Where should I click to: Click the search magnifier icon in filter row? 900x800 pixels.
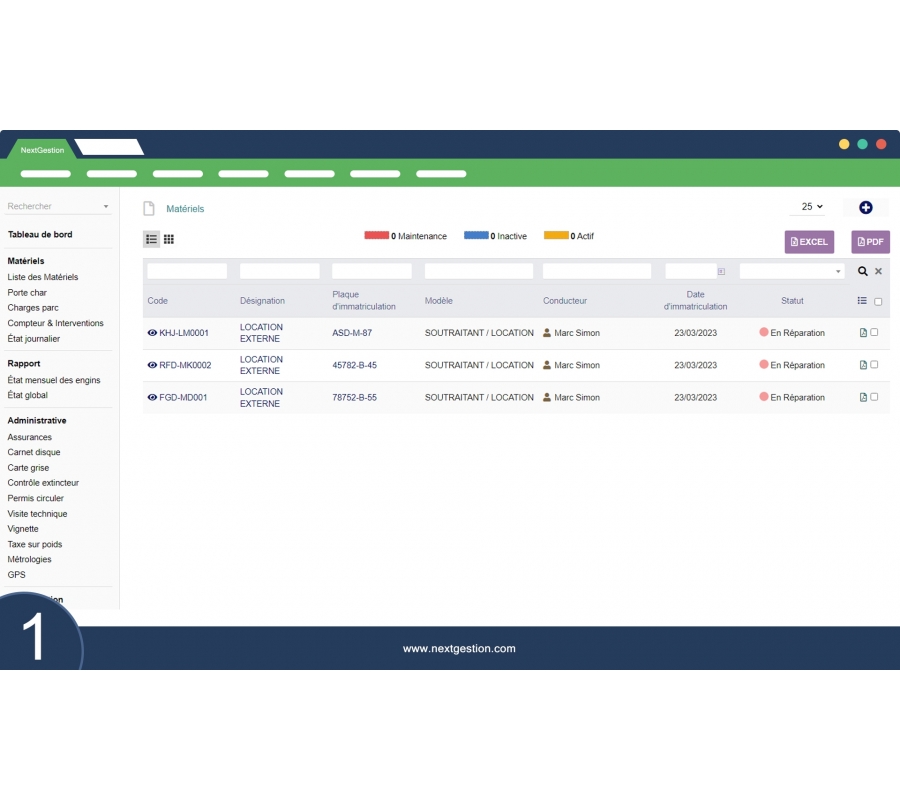click(863, 271)
